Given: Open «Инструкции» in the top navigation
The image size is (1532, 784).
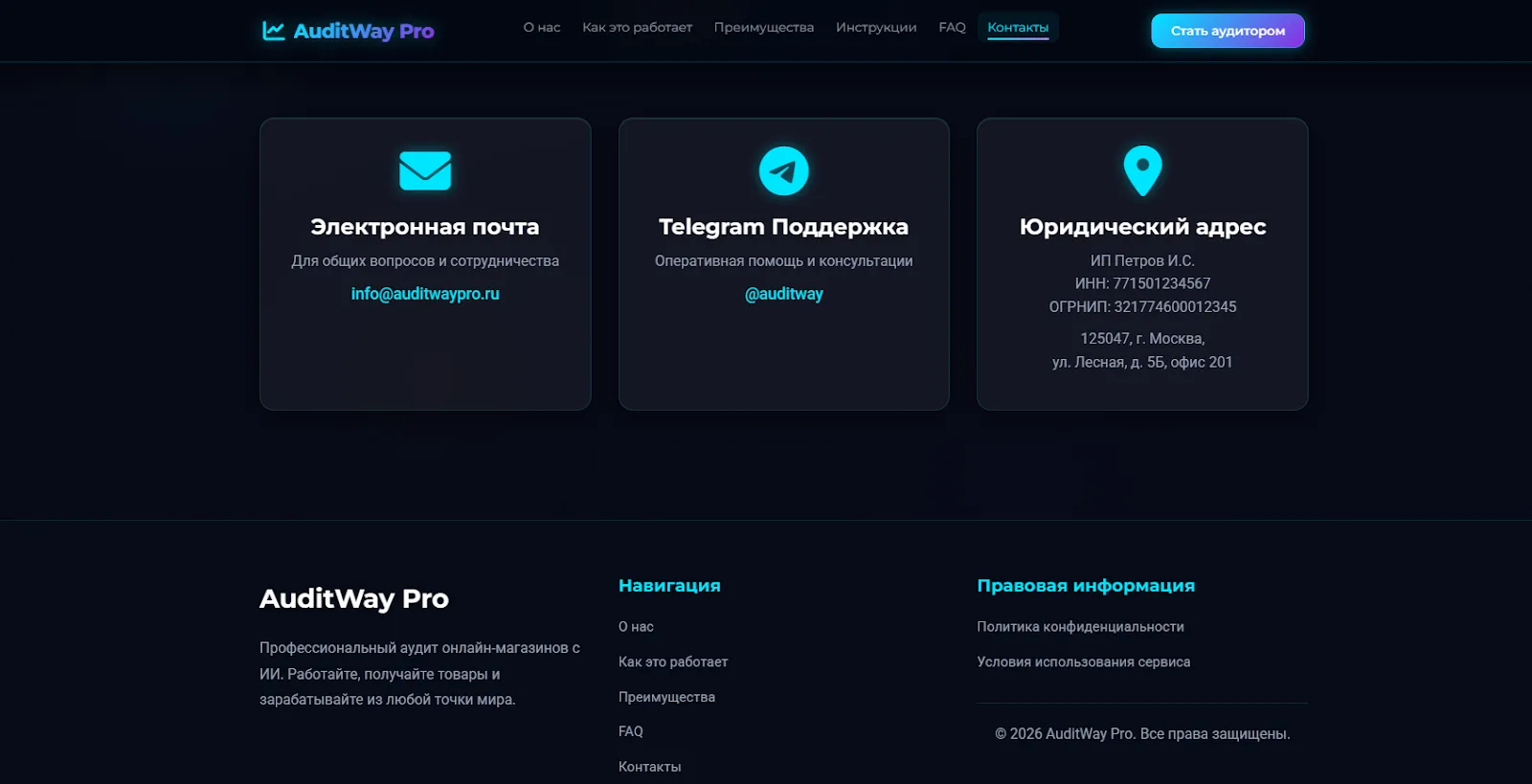Looking at the screenshot, I should point(876,28).
